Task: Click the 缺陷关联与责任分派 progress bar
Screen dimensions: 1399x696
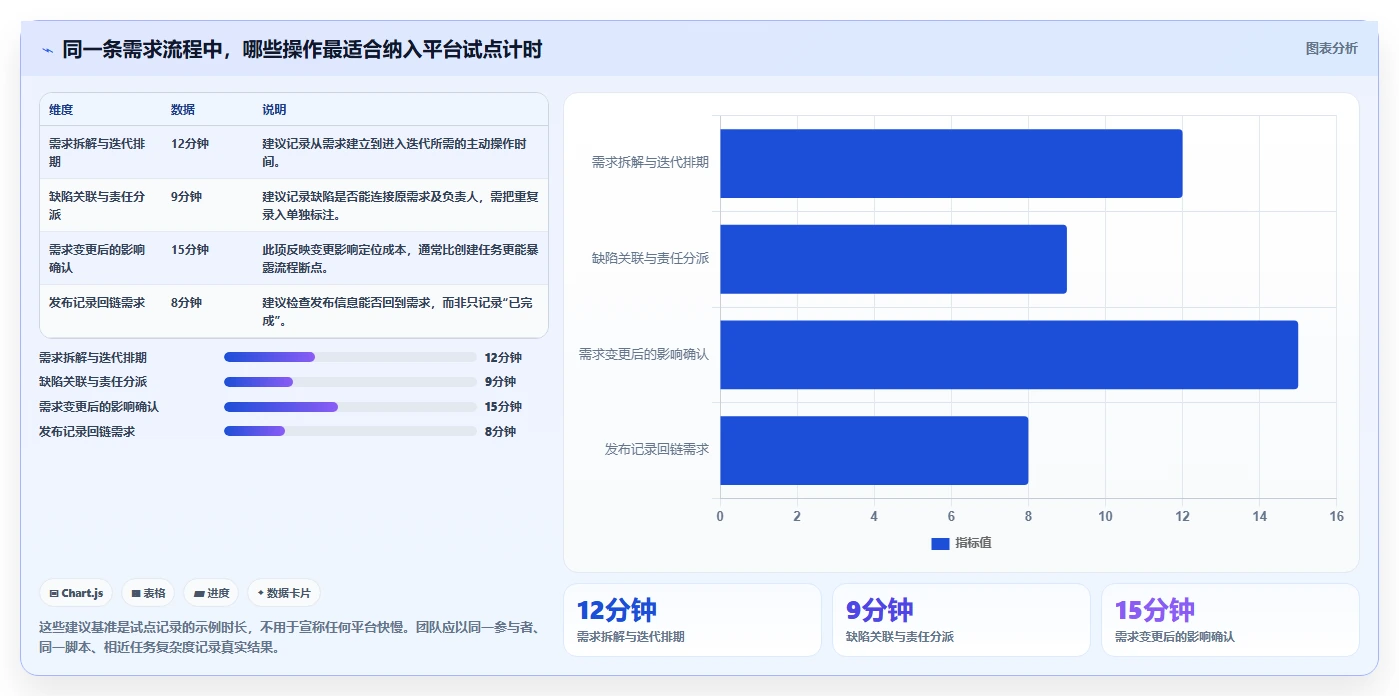Action: click(x=350, y=382)
